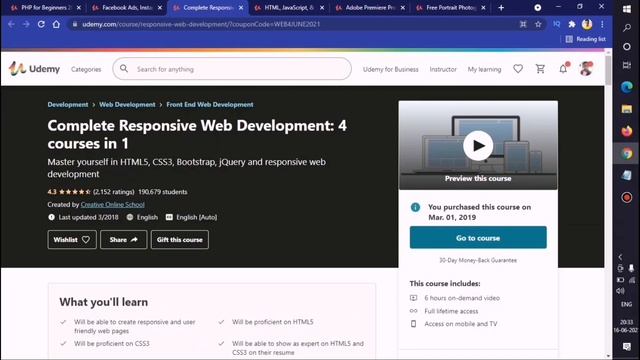Close the PHP for Beginners tab
The image size is (640, 360).
tap(79, 8)
